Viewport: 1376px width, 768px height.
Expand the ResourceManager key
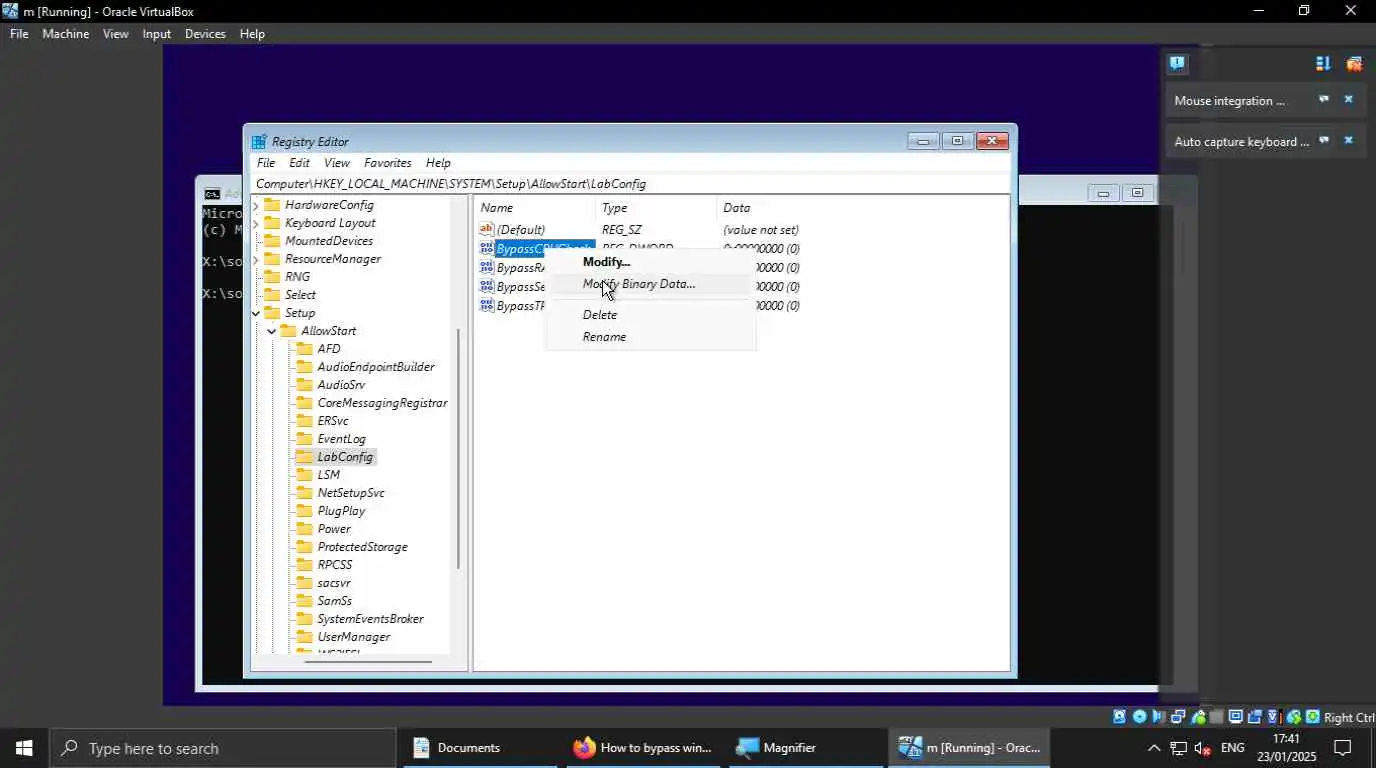[x=256, y=259]
